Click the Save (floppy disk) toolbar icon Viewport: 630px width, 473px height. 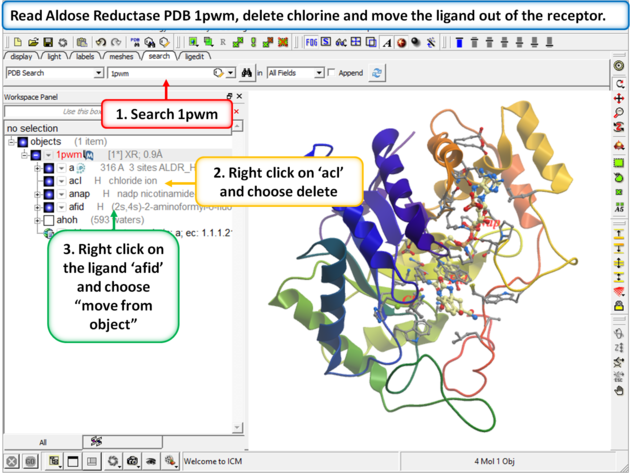pyautogui.click(x=47, y=42)
